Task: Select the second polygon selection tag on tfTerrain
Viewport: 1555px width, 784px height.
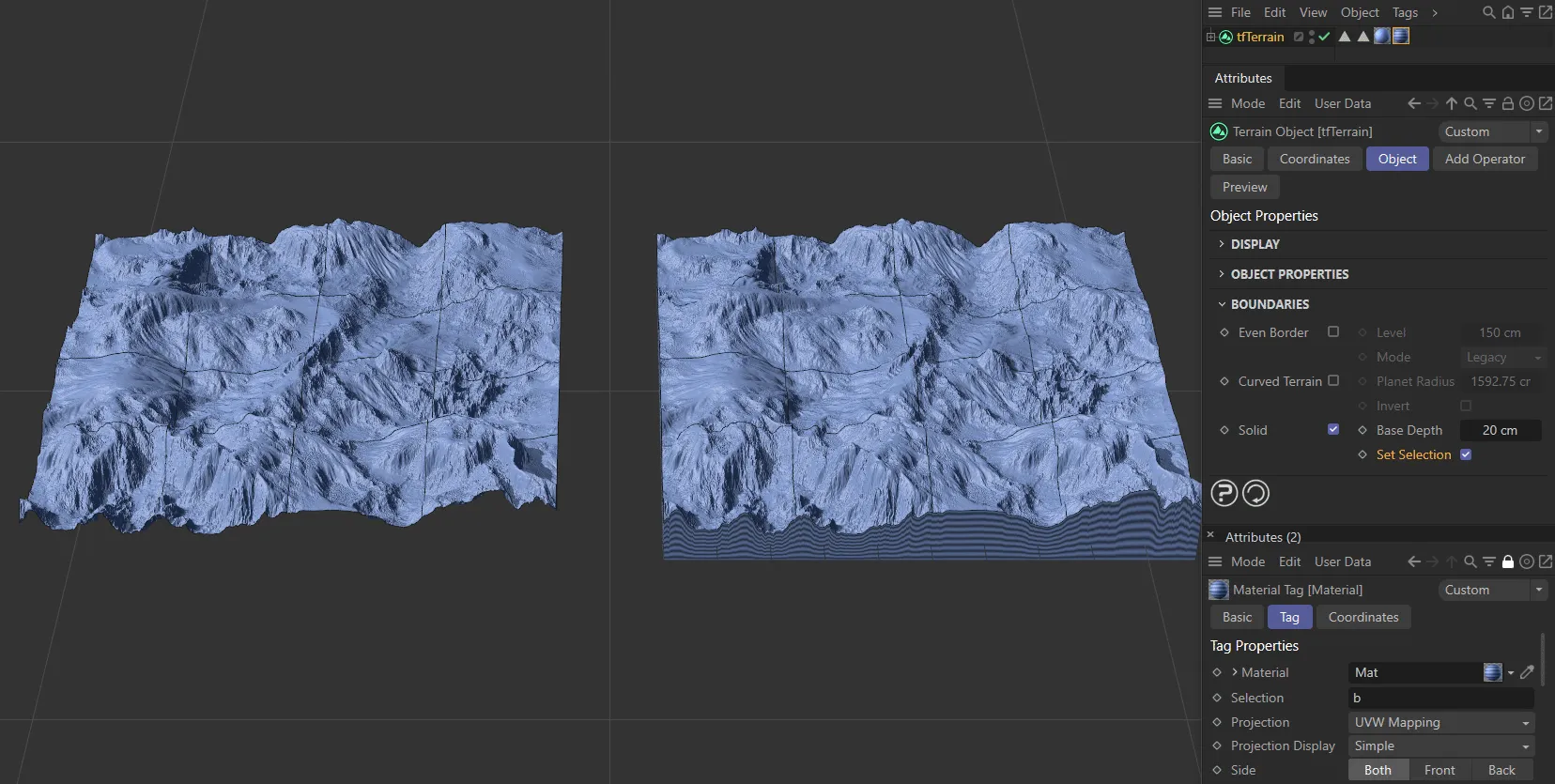Action: (1363, 37)
